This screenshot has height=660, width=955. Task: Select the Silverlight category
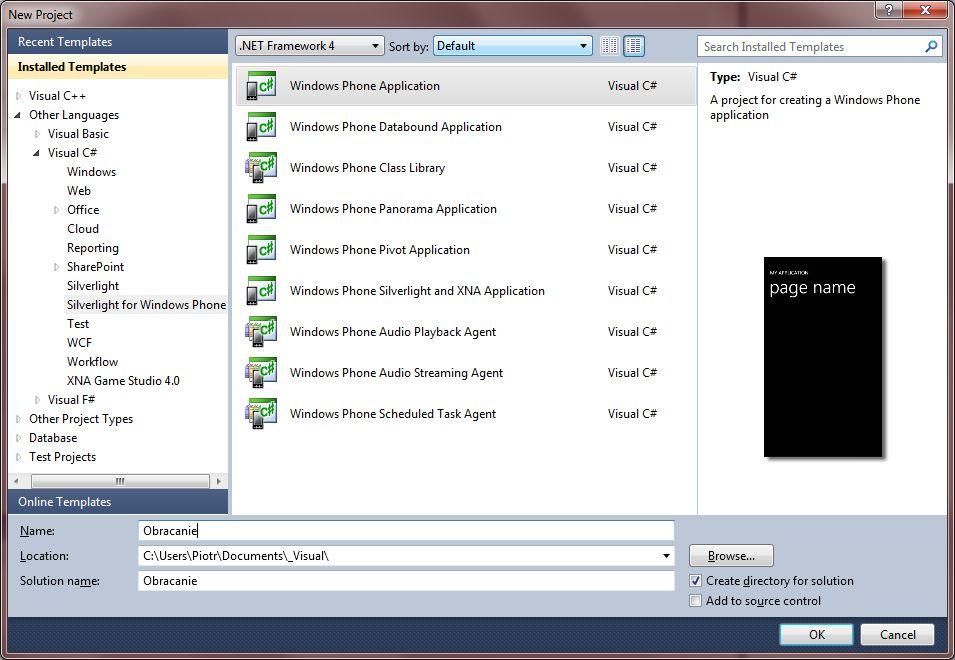pyautogui.click(x=93, y=286)
